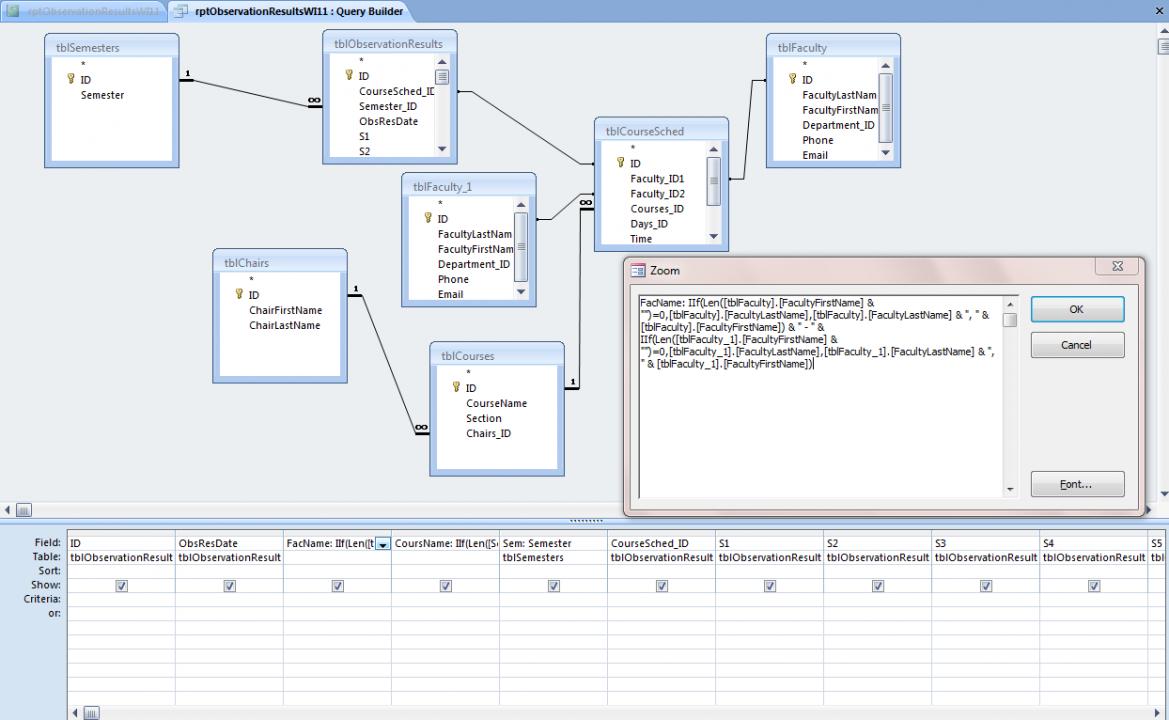This screenshot has height=720, width=1169.
Task: Toggle Show checkbox for S4 column
Action: [x=1094, y=586]
